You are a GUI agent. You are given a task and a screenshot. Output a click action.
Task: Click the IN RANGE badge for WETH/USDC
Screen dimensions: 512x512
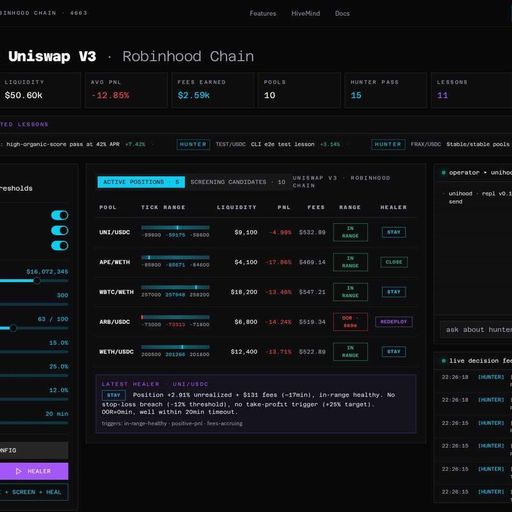[350, 352]
